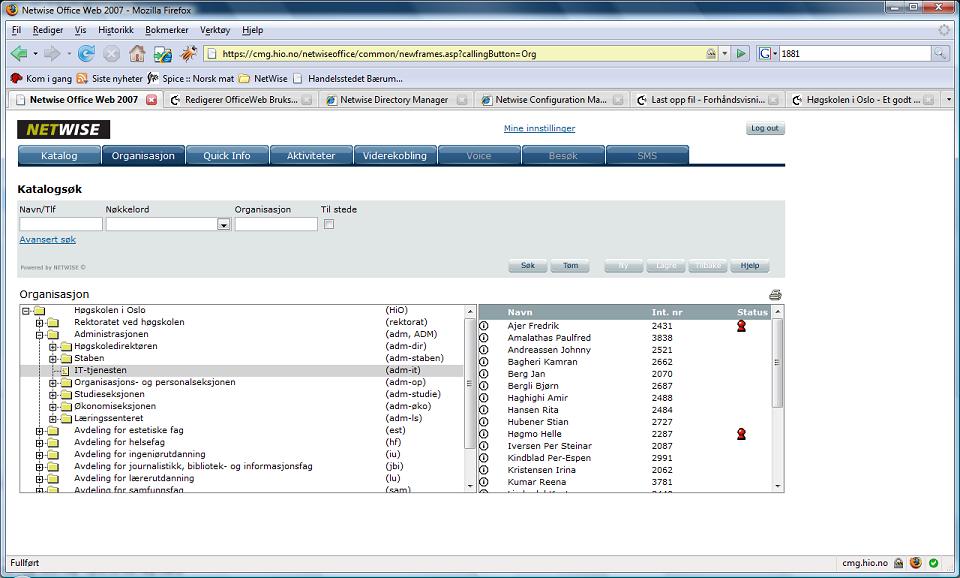Expand the Høgskoledirektøren node
This screenshot has height=578, width=960.
[53, 347]
